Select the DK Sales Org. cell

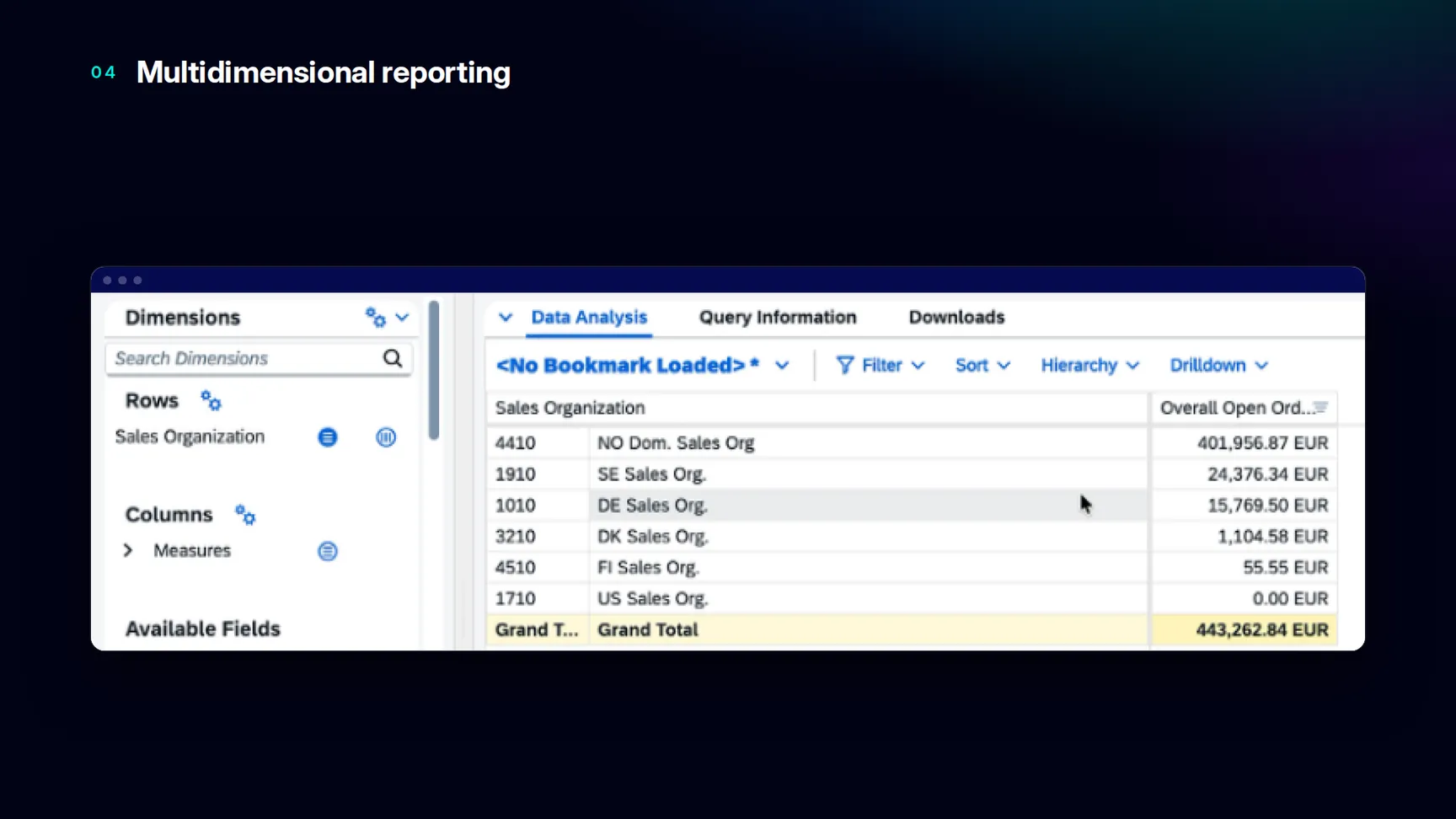click(868, 537)
